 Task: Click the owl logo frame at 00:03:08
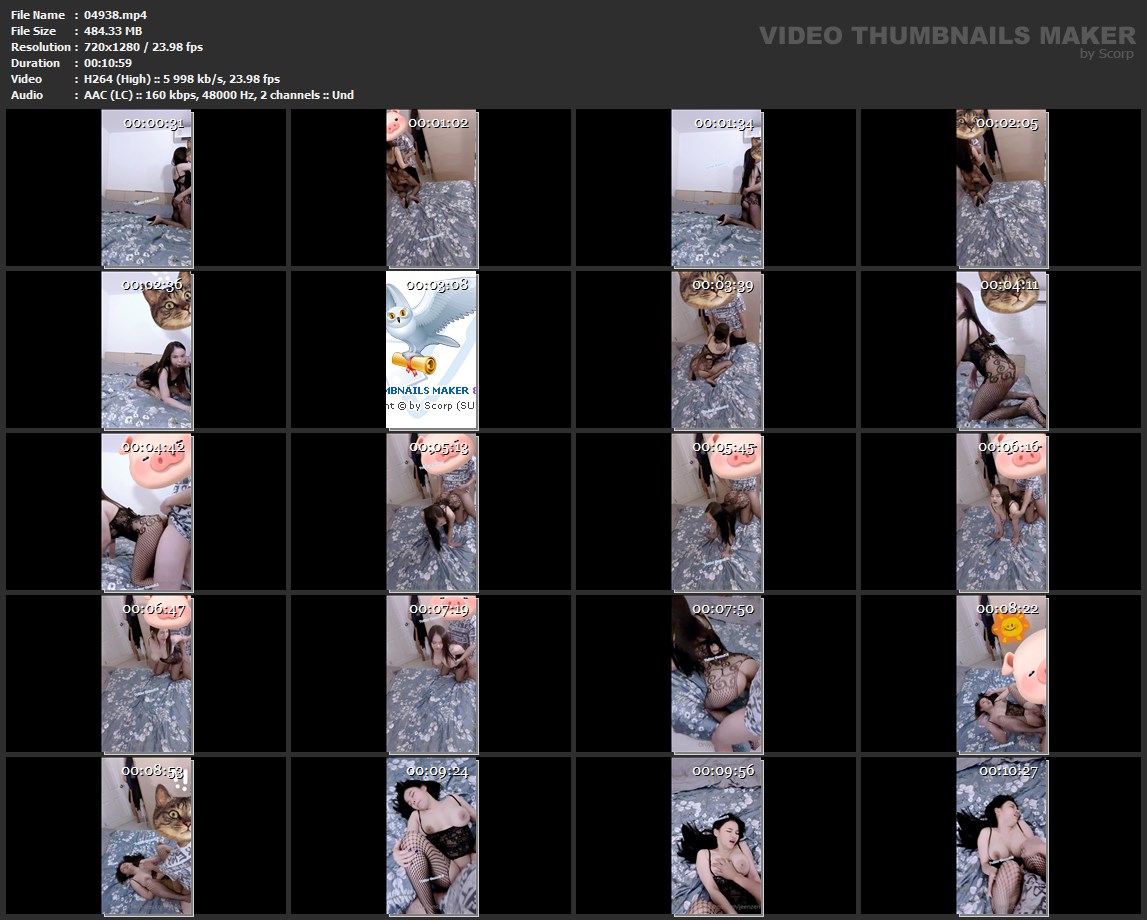point(431,350)
